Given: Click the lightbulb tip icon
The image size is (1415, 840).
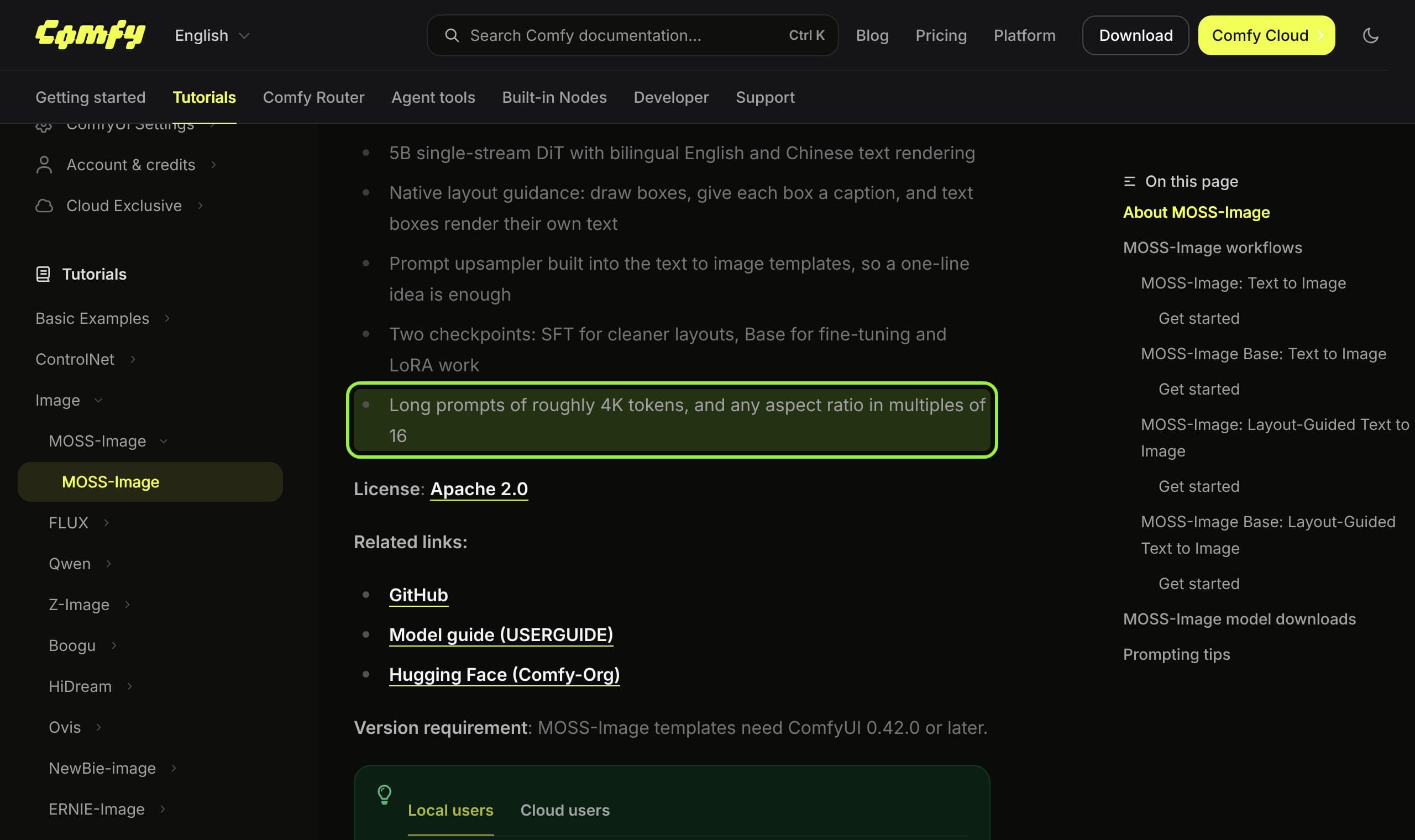Looking at the screenshot, I should pos(384,794).
